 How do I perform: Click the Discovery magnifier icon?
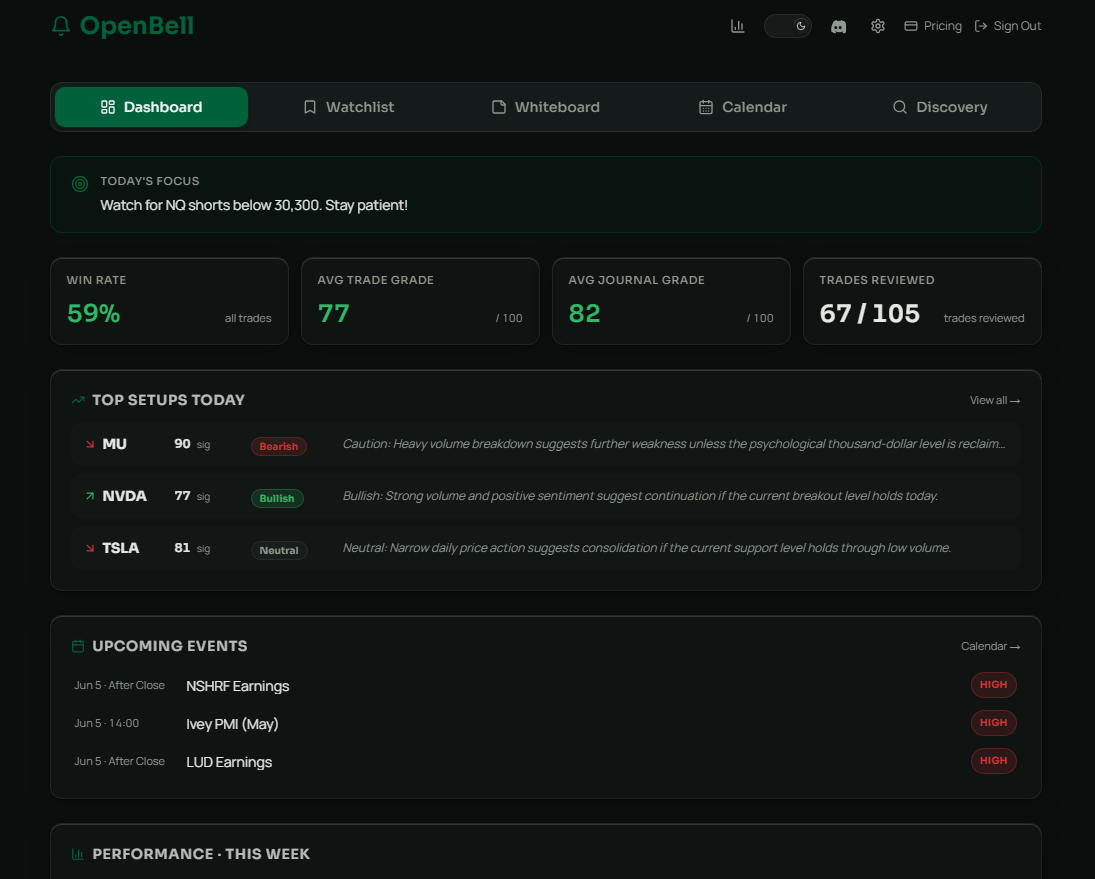(900, 107)
